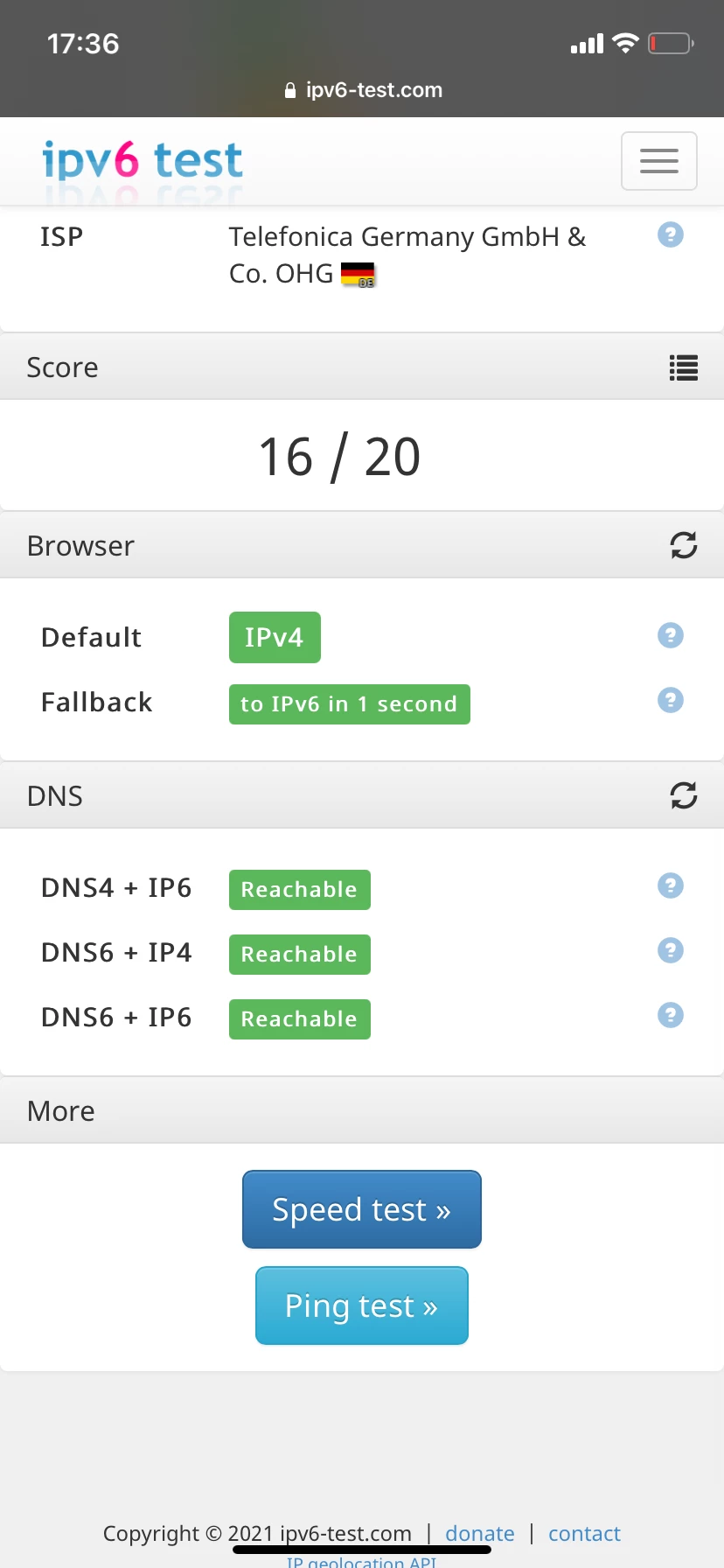Follow the contact link

584,1533
